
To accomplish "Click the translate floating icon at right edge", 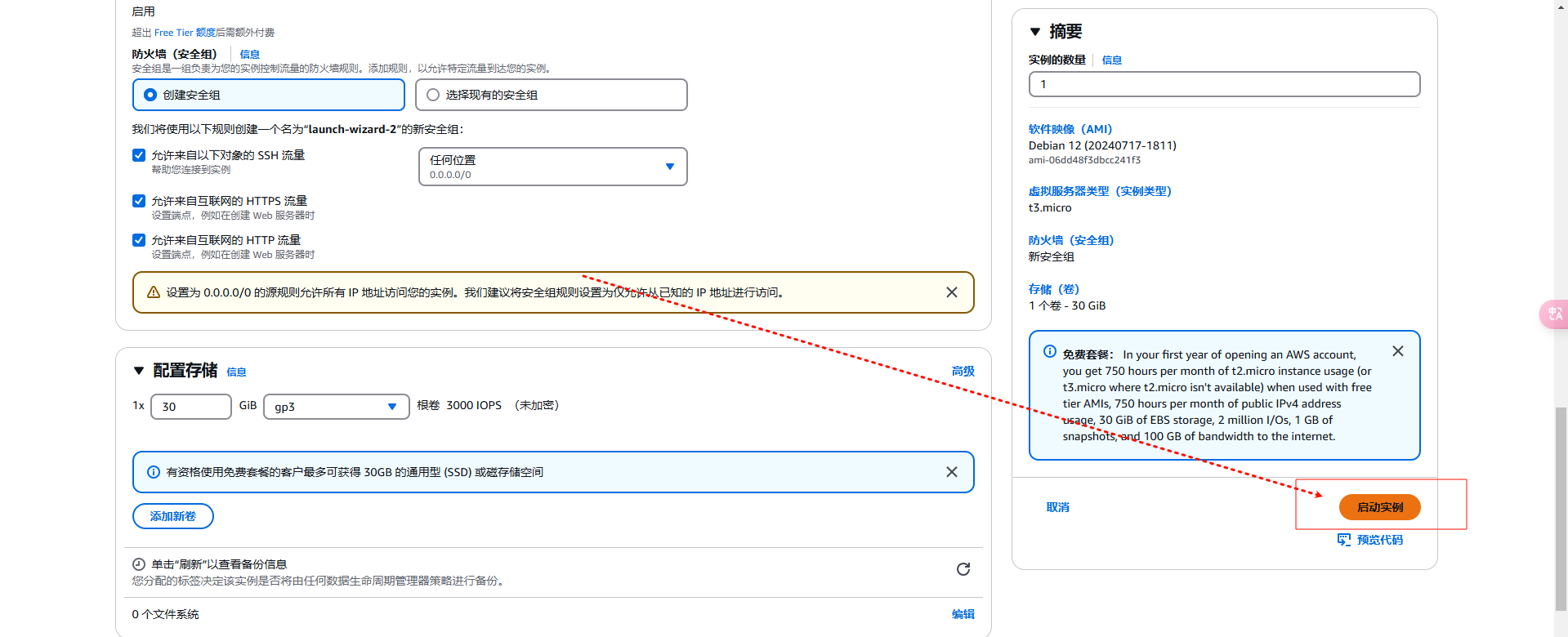I will [x=1553, y=314].
